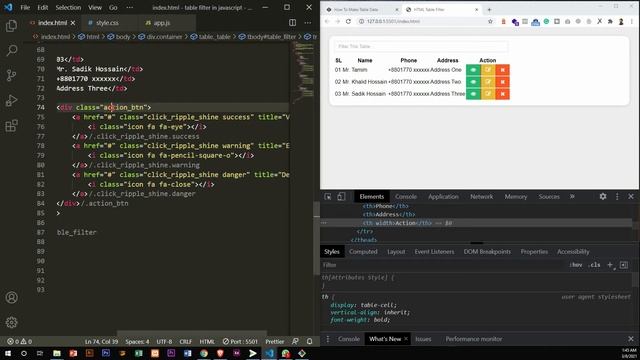Toggle the .cls element classes panel

tap(594, 265)
